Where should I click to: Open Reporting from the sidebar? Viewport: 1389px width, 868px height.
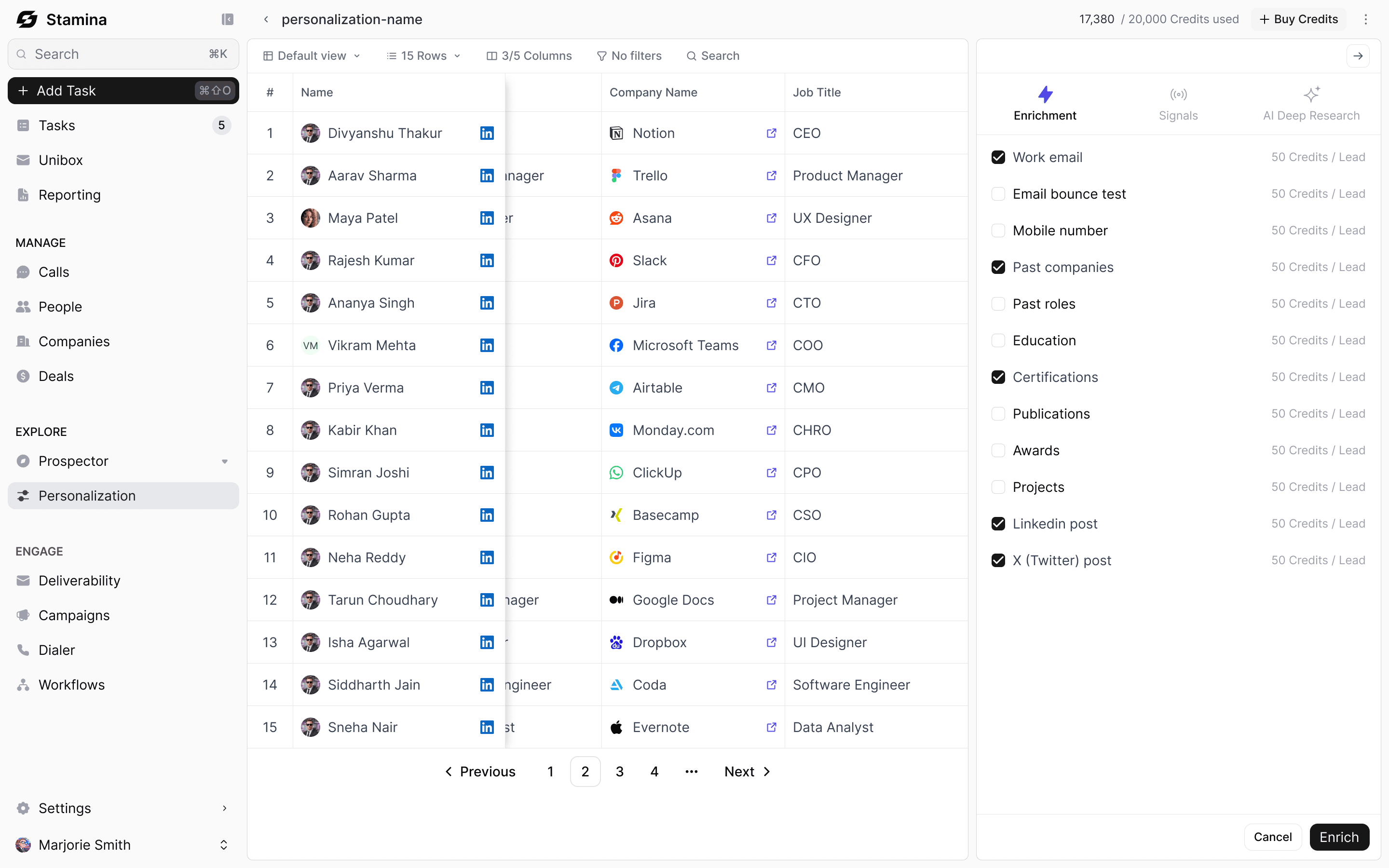[69, 195]
